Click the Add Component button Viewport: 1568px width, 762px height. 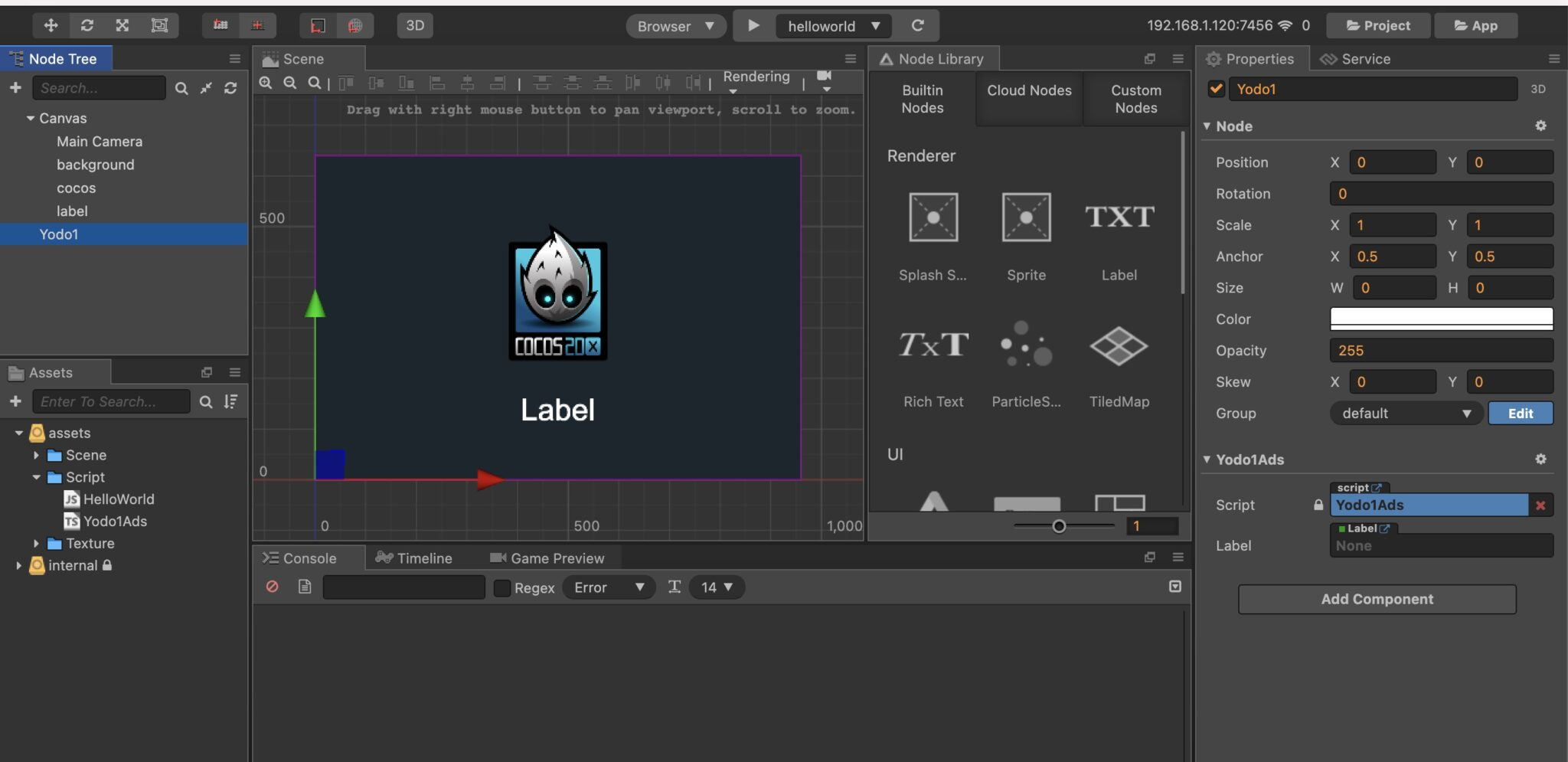[x=1377, y=599]
